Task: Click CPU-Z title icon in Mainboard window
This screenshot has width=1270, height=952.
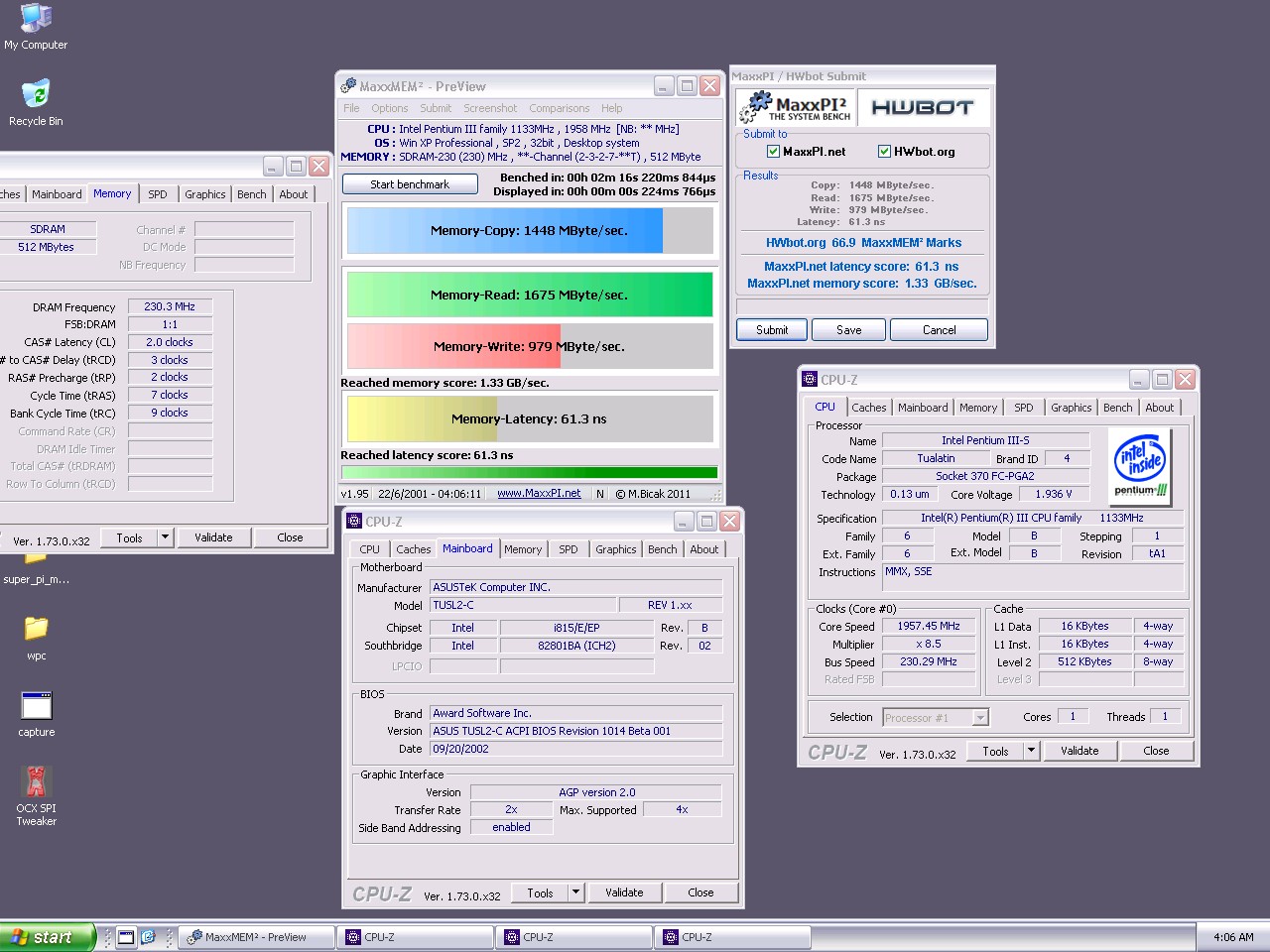Action: click(354, 522)
